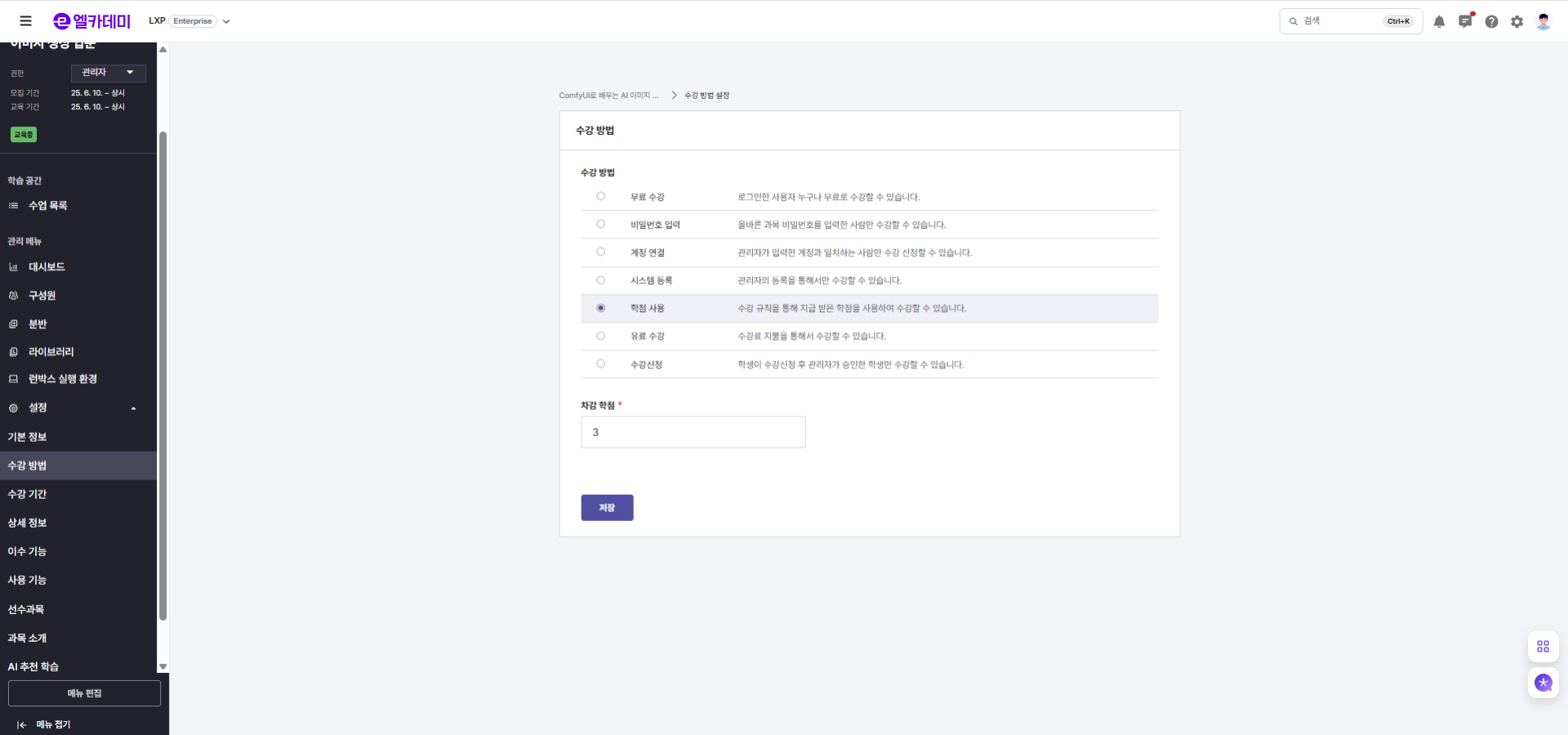Screen dimensions: 1568x735
Task: Click the settings gear icon in top bar
Action: 1518,22
